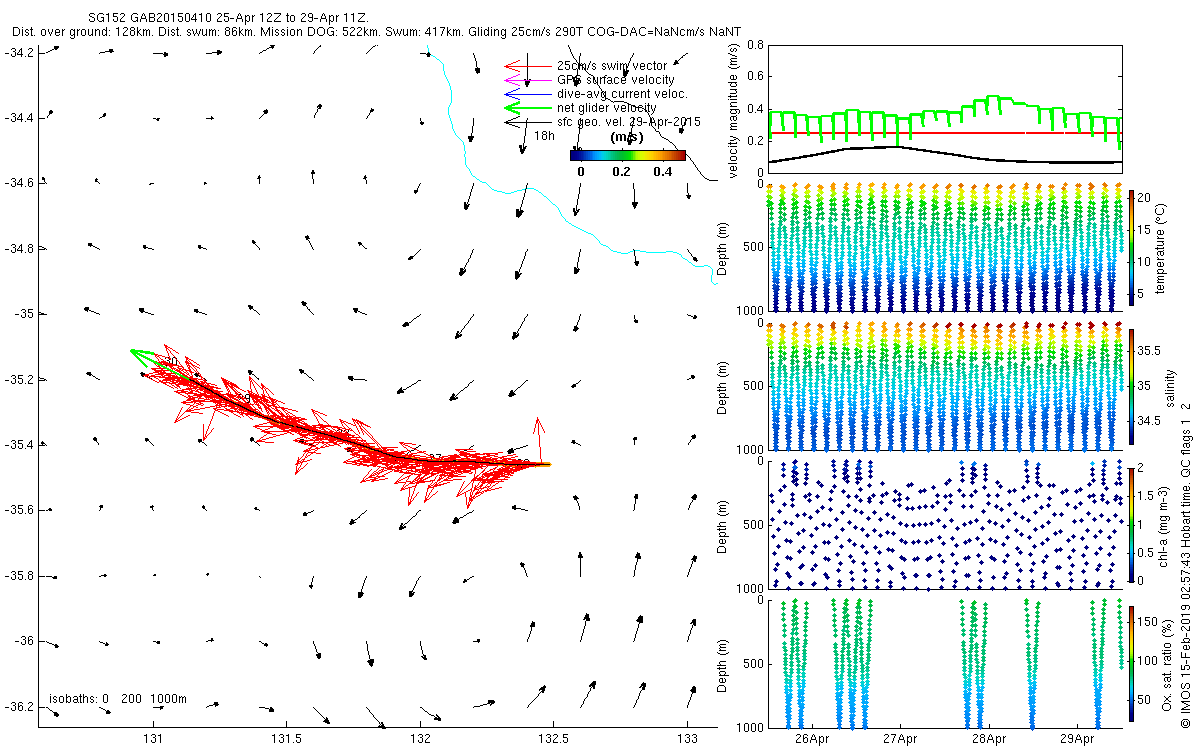Click temperature colorbar tick 20

click(x=1145, y=198)
